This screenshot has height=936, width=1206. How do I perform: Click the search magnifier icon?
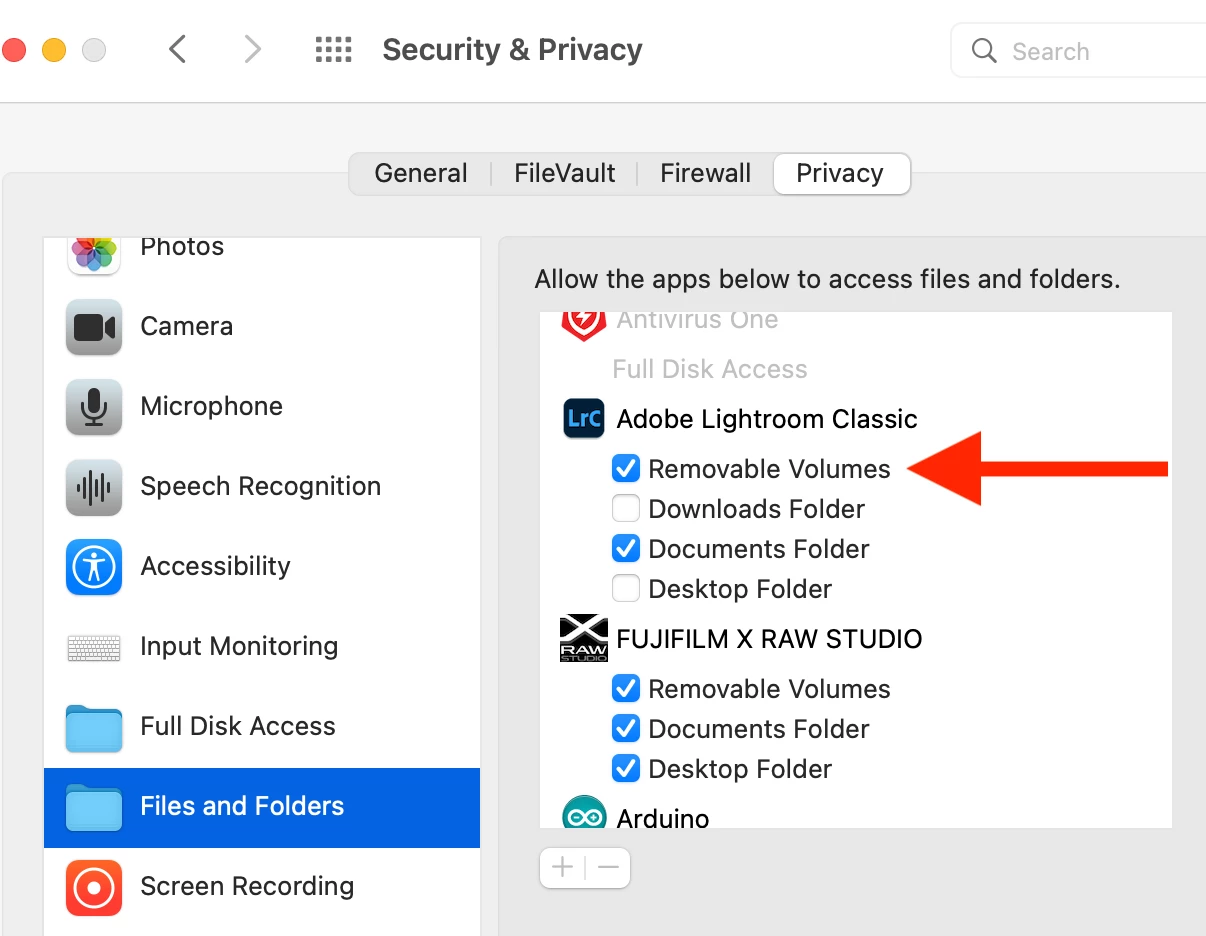pos(984,51)
